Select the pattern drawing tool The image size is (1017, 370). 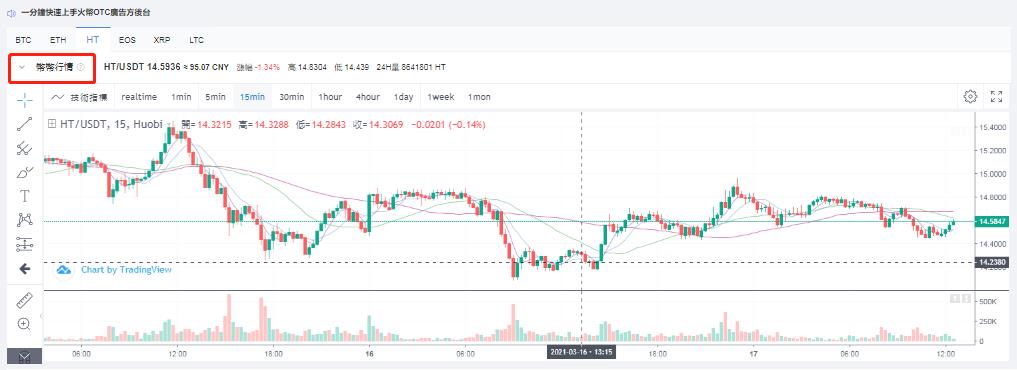[x=25, y=220]
